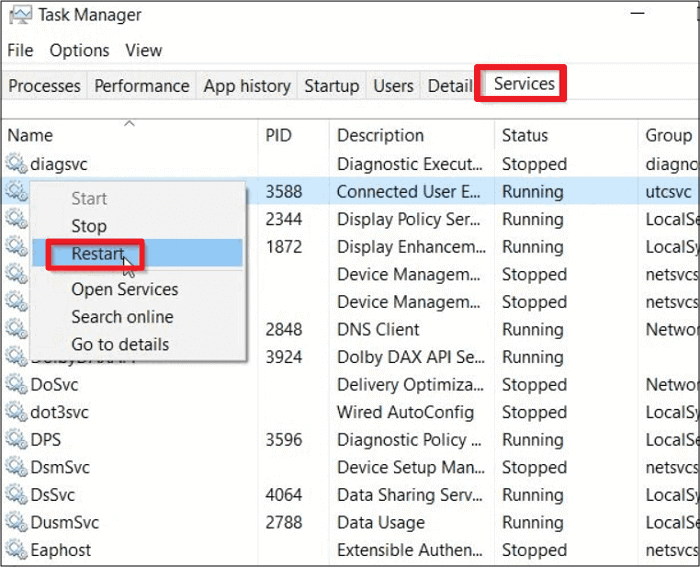Click the gear icon next to Eaphost

click(16, 550)
